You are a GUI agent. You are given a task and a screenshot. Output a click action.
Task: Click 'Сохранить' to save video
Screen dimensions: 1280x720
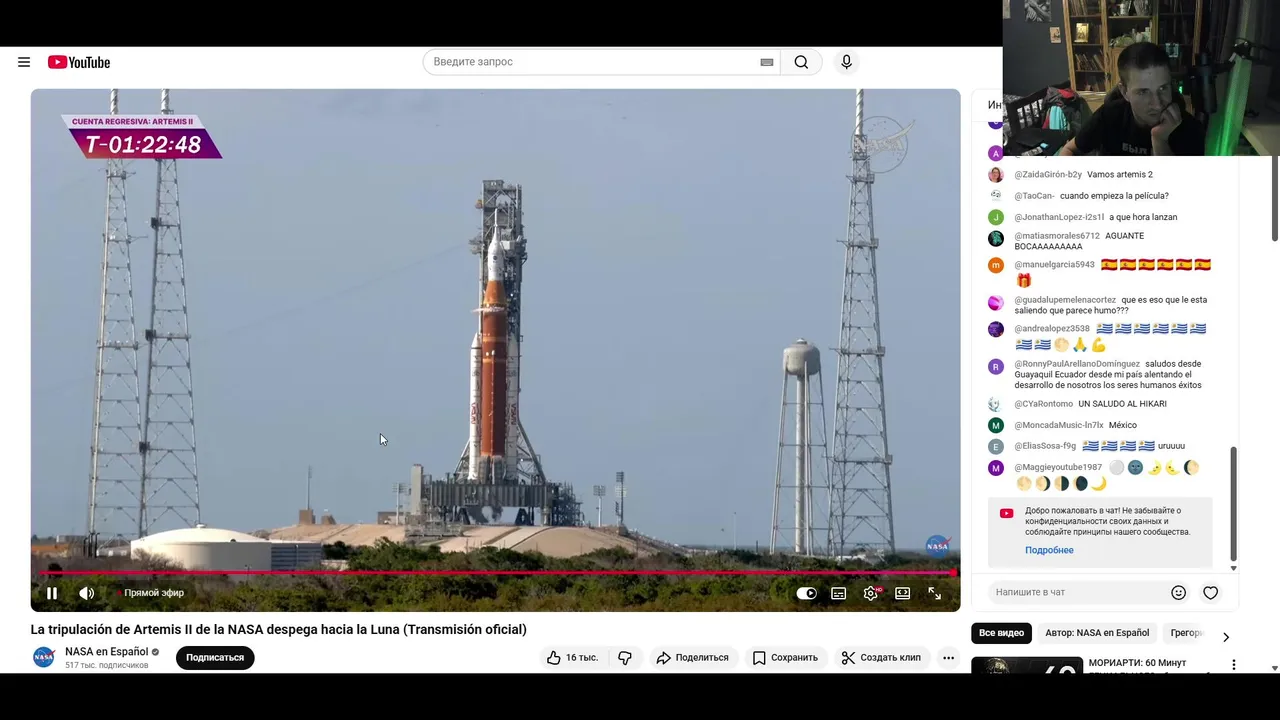(785, 657)
